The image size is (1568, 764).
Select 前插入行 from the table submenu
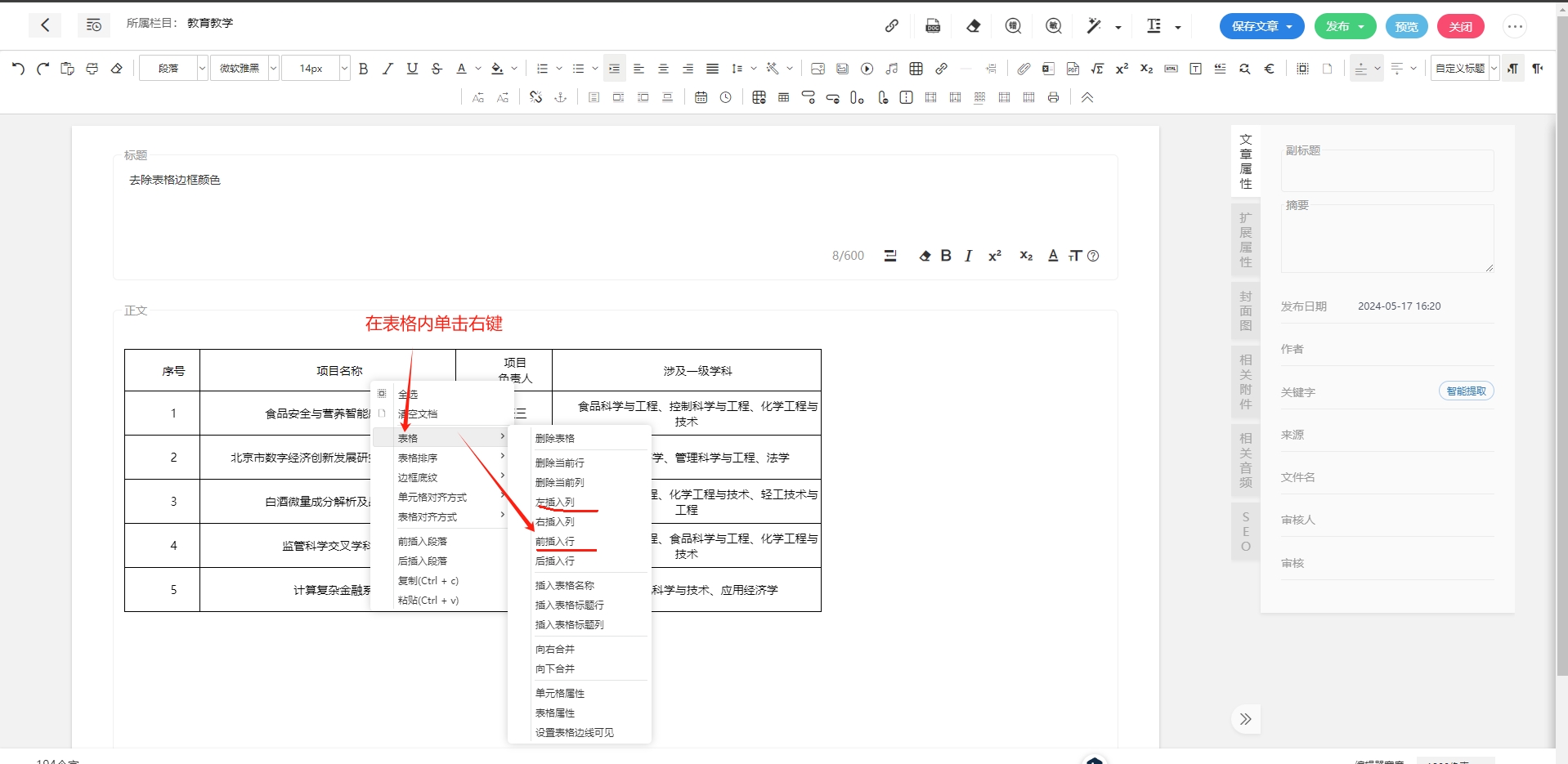[x=555, y=542]
